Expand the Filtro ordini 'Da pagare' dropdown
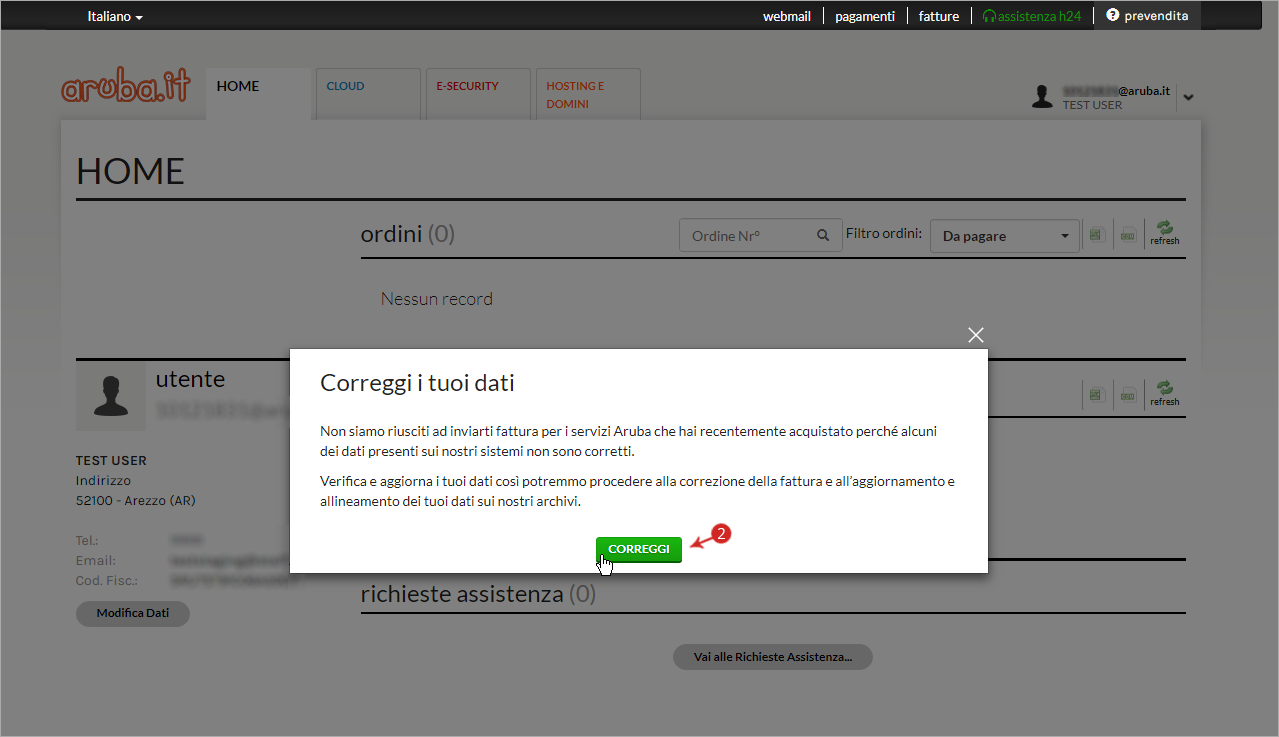The height and width of the screenshot is (737, 1279). [1004, 236]
